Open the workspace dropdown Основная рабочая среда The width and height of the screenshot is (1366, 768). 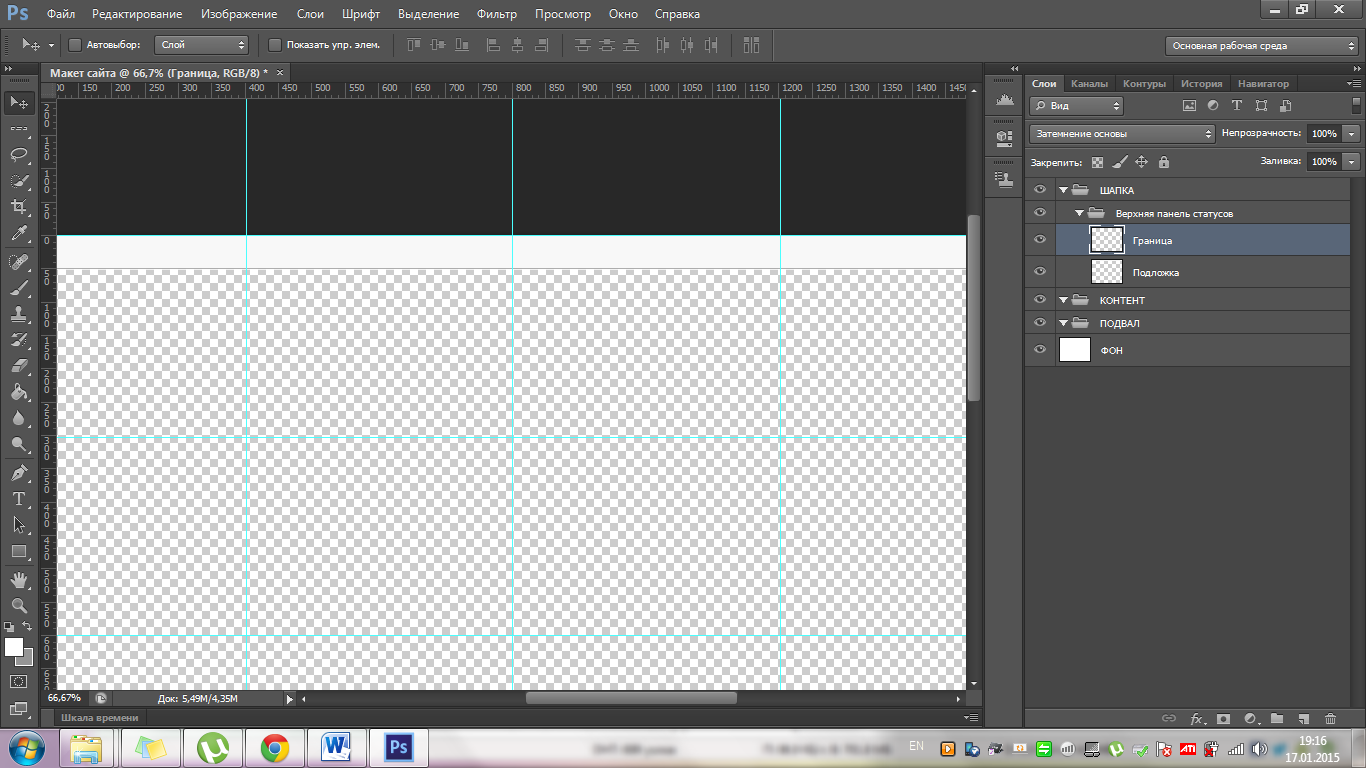click(x=1262, y=46)
